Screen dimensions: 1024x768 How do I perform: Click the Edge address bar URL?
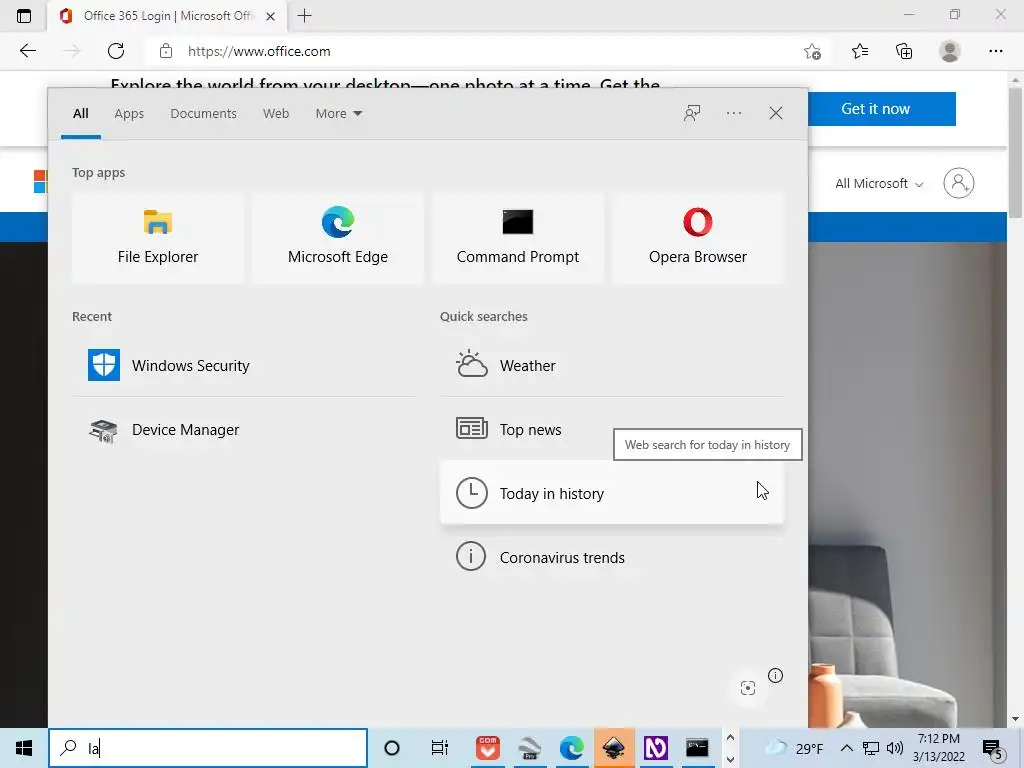pyautogui.click(x=259, y=51)
